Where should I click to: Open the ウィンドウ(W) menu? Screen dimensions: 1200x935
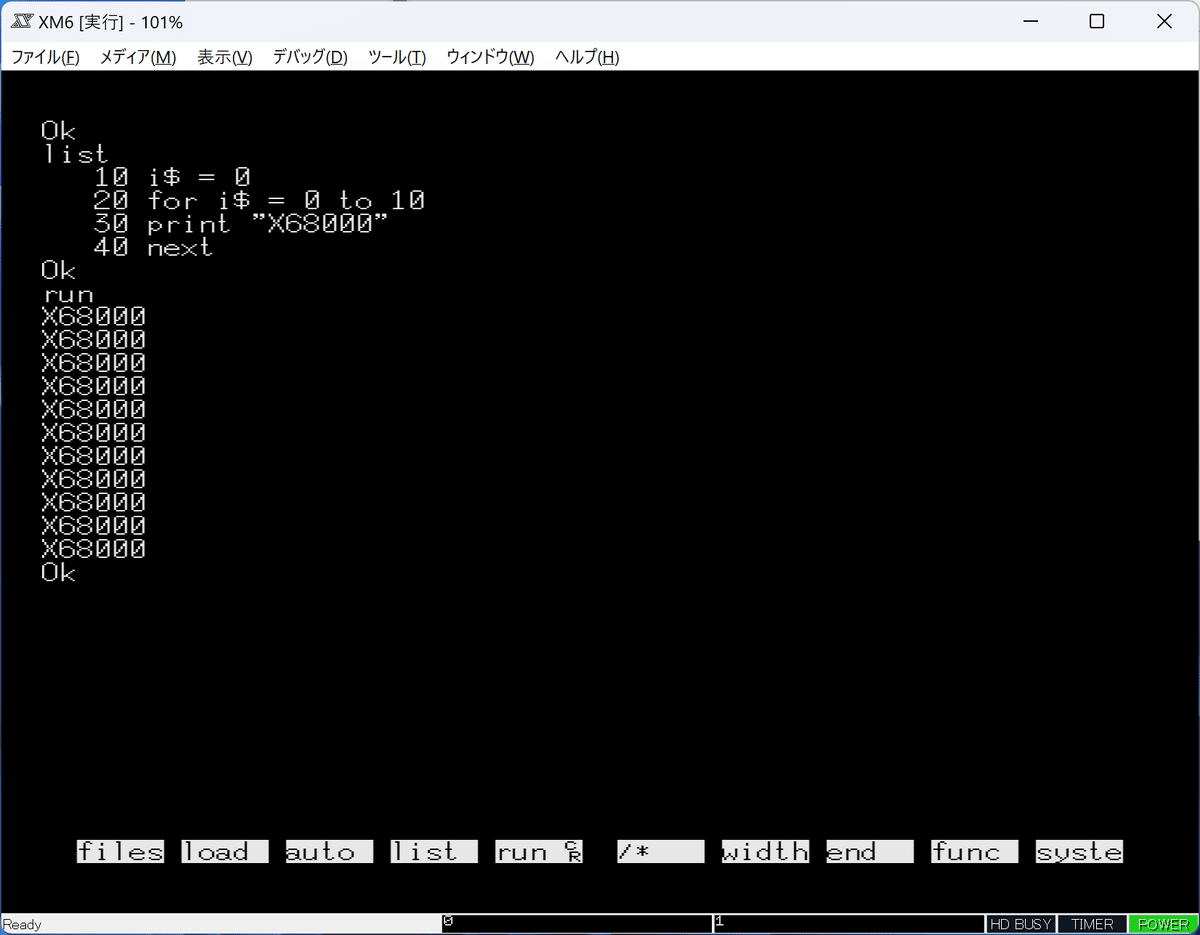(490, 57)
